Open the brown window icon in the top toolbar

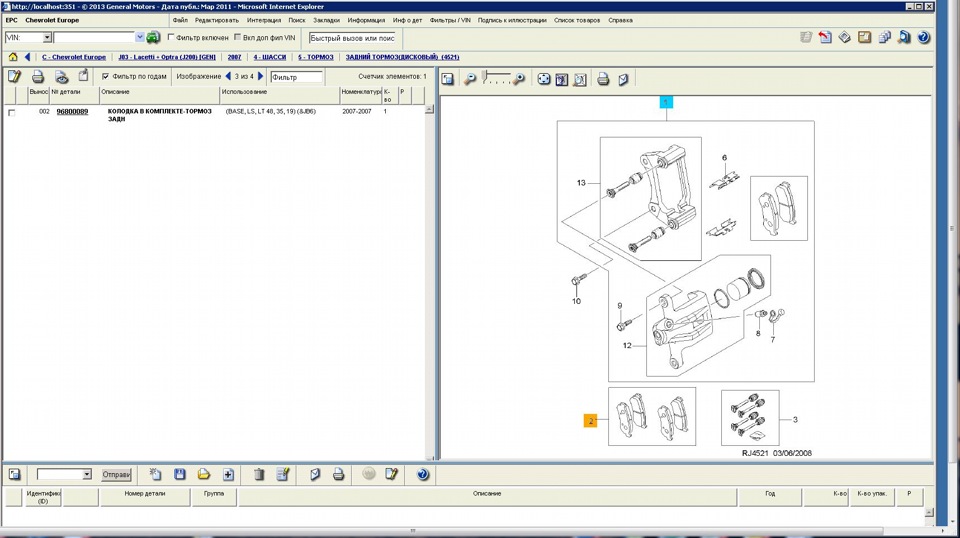(x=864, y=37)
